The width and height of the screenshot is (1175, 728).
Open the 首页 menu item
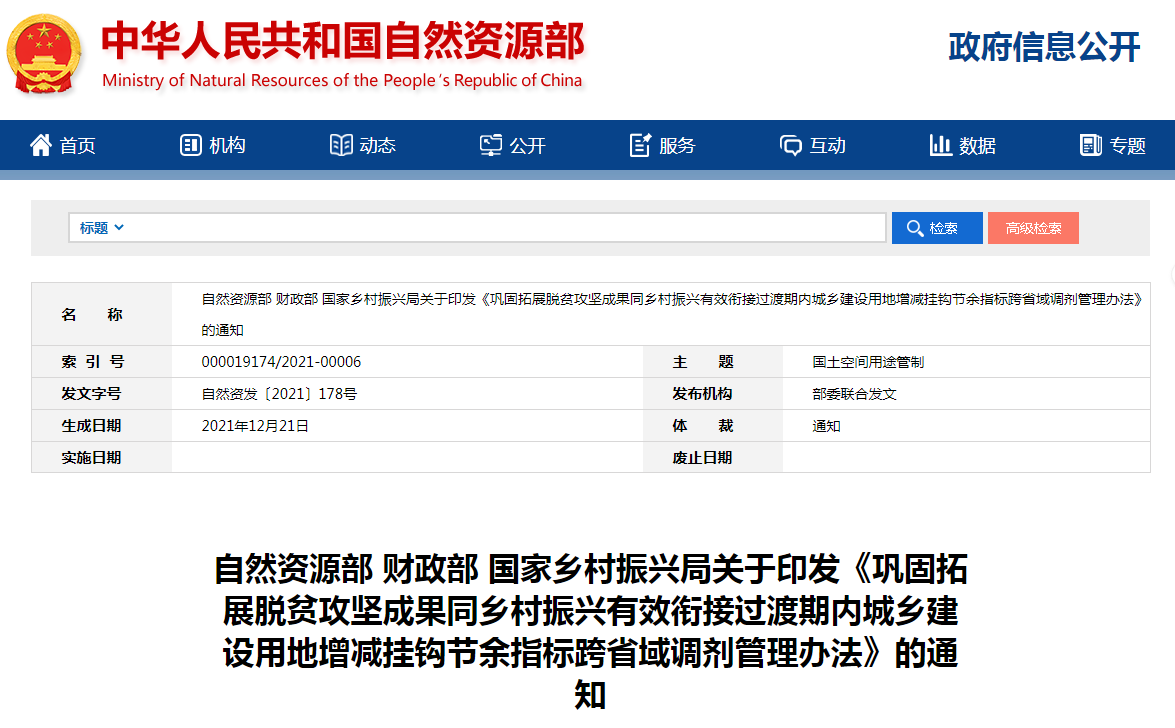click(63, 145)
